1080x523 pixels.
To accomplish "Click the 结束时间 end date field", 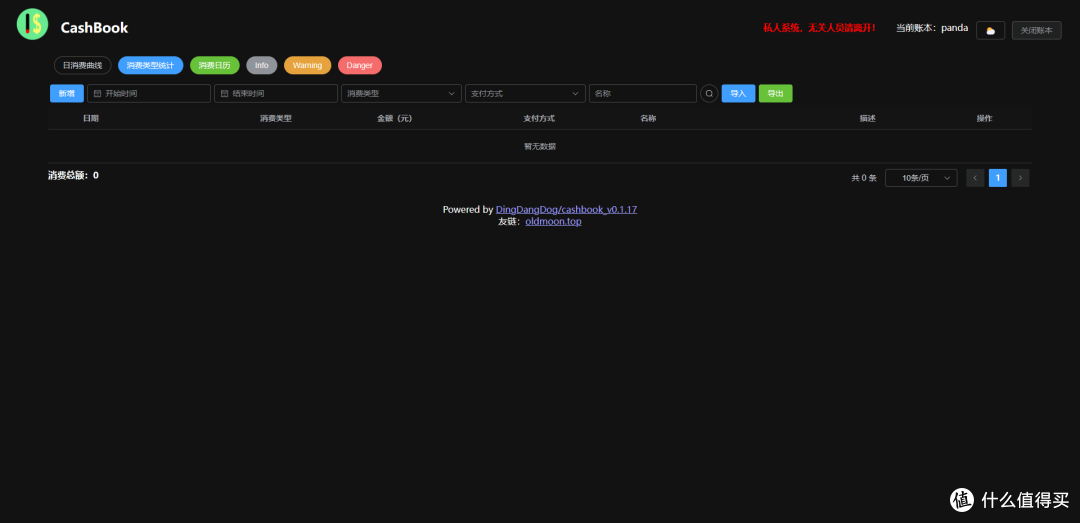I will 276,93.
